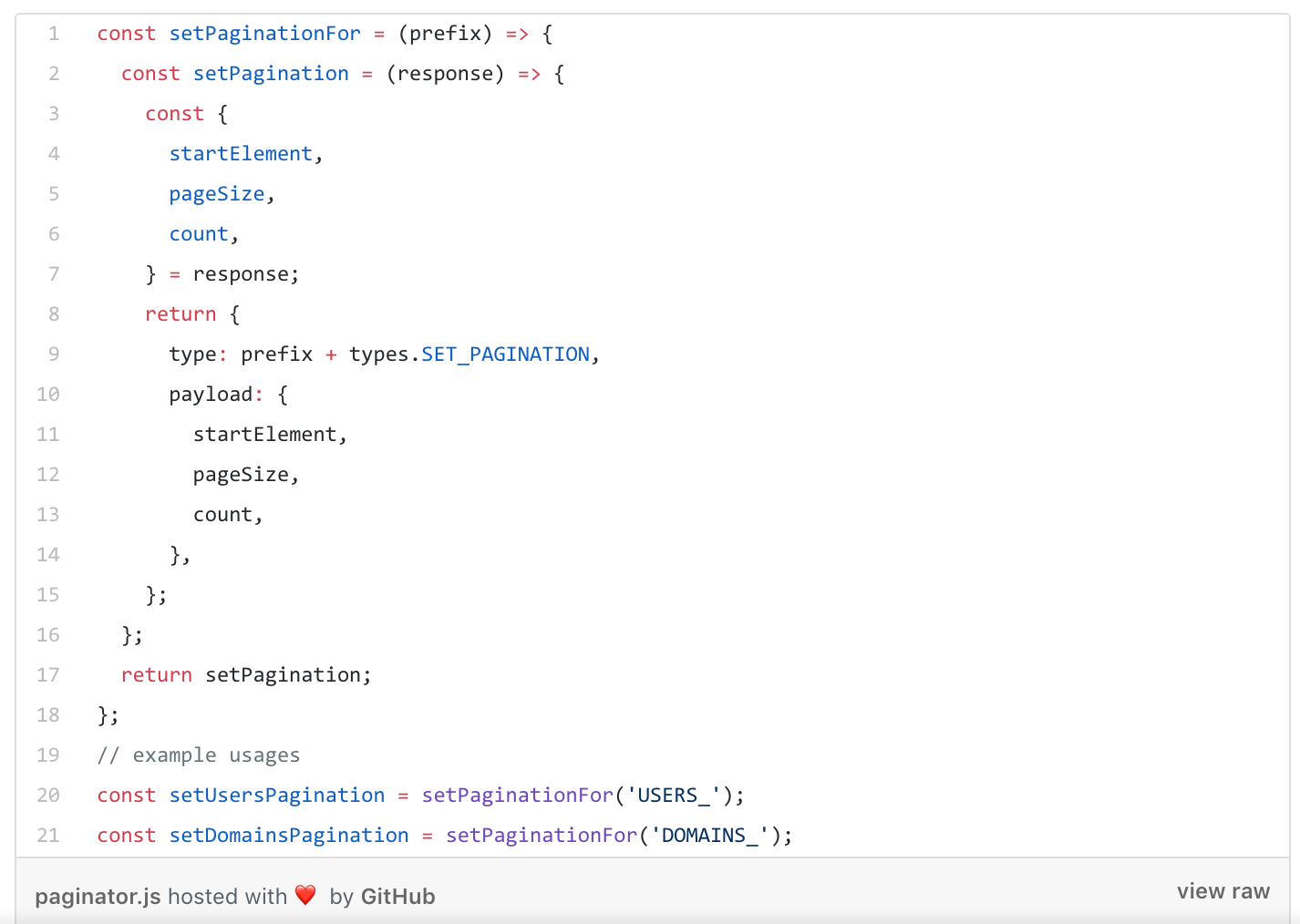Follow the GitHub link in footer
The image size is (1300, 924).
397,897
